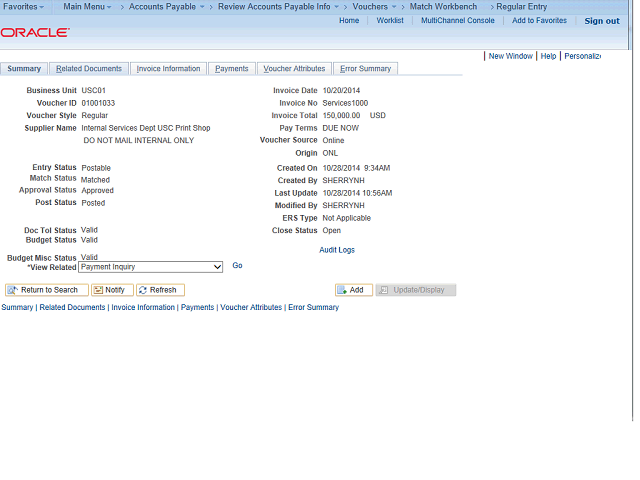Image resolution: width=640 pixels, height=480 pixels.
Task: Select the Invoice Total 150,000.00
Action: coord(341,116)
